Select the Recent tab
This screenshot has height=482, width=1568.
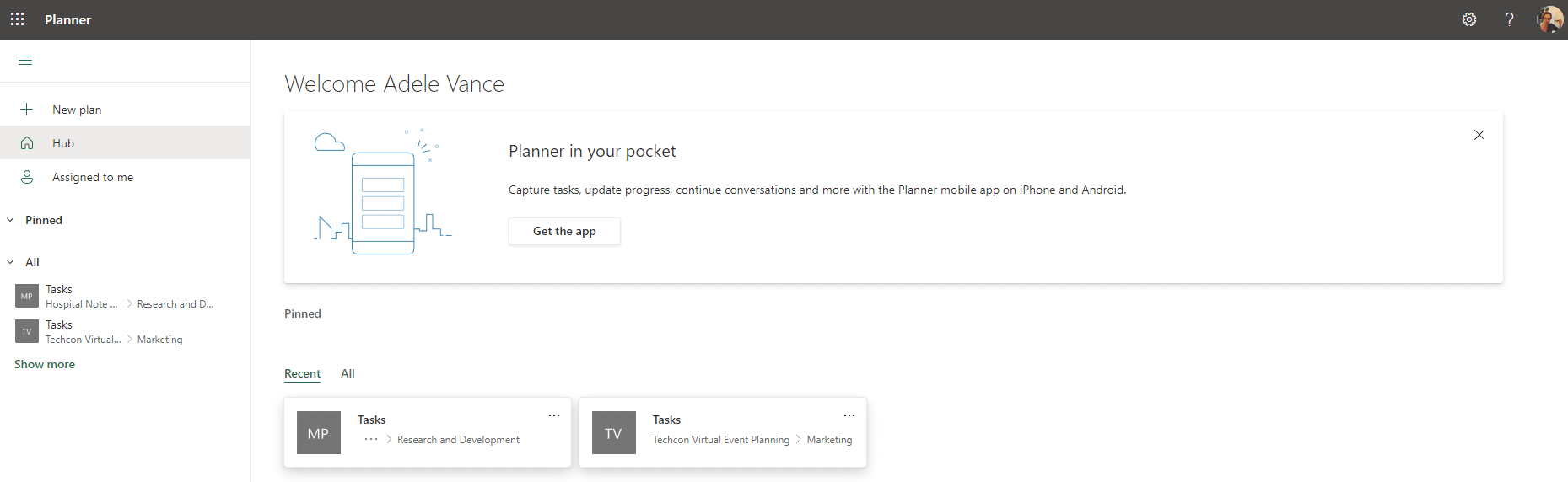pyautogui.click(x=302, y=373)
